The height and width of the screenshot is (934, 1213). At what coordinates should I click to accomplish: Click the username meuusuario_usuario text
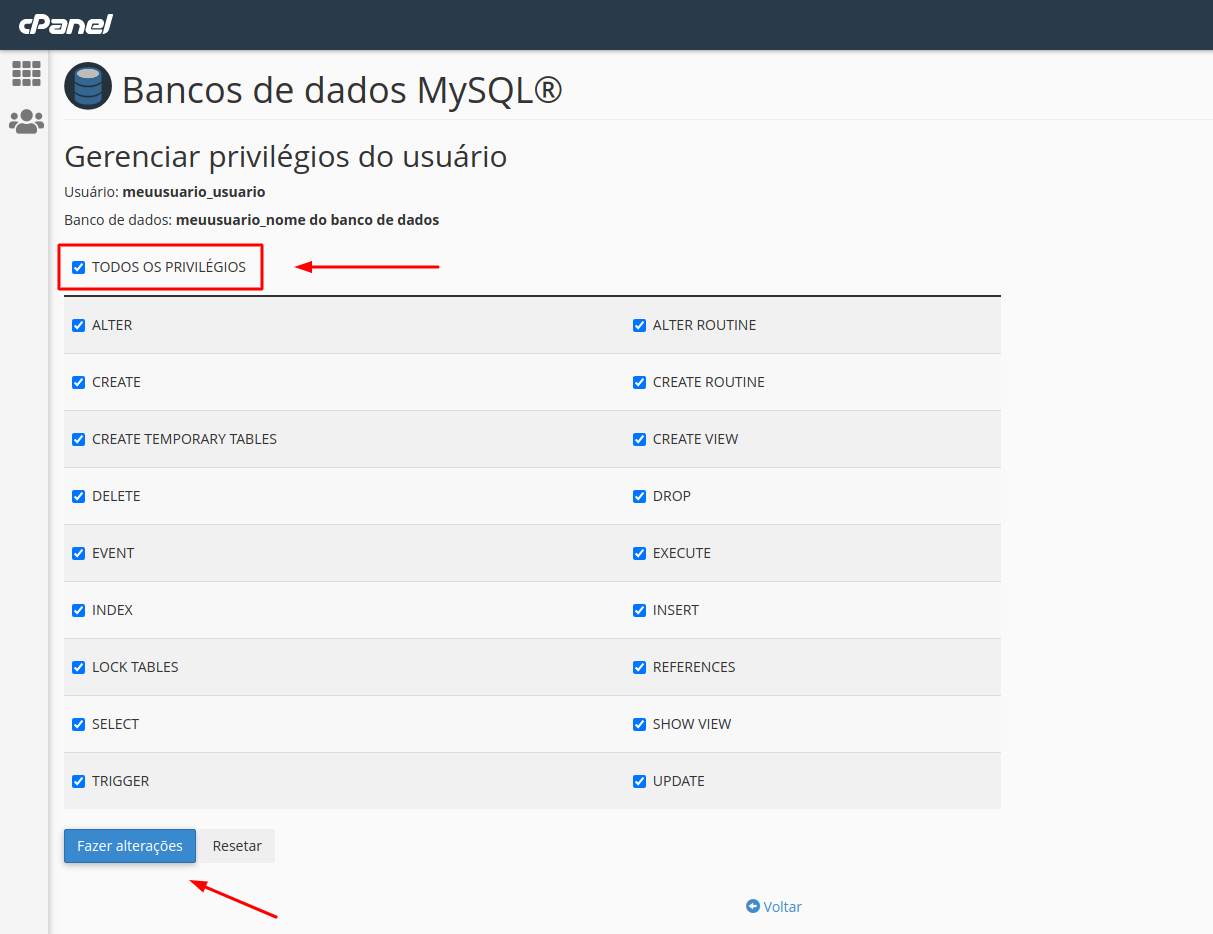[x=194, y=192]
